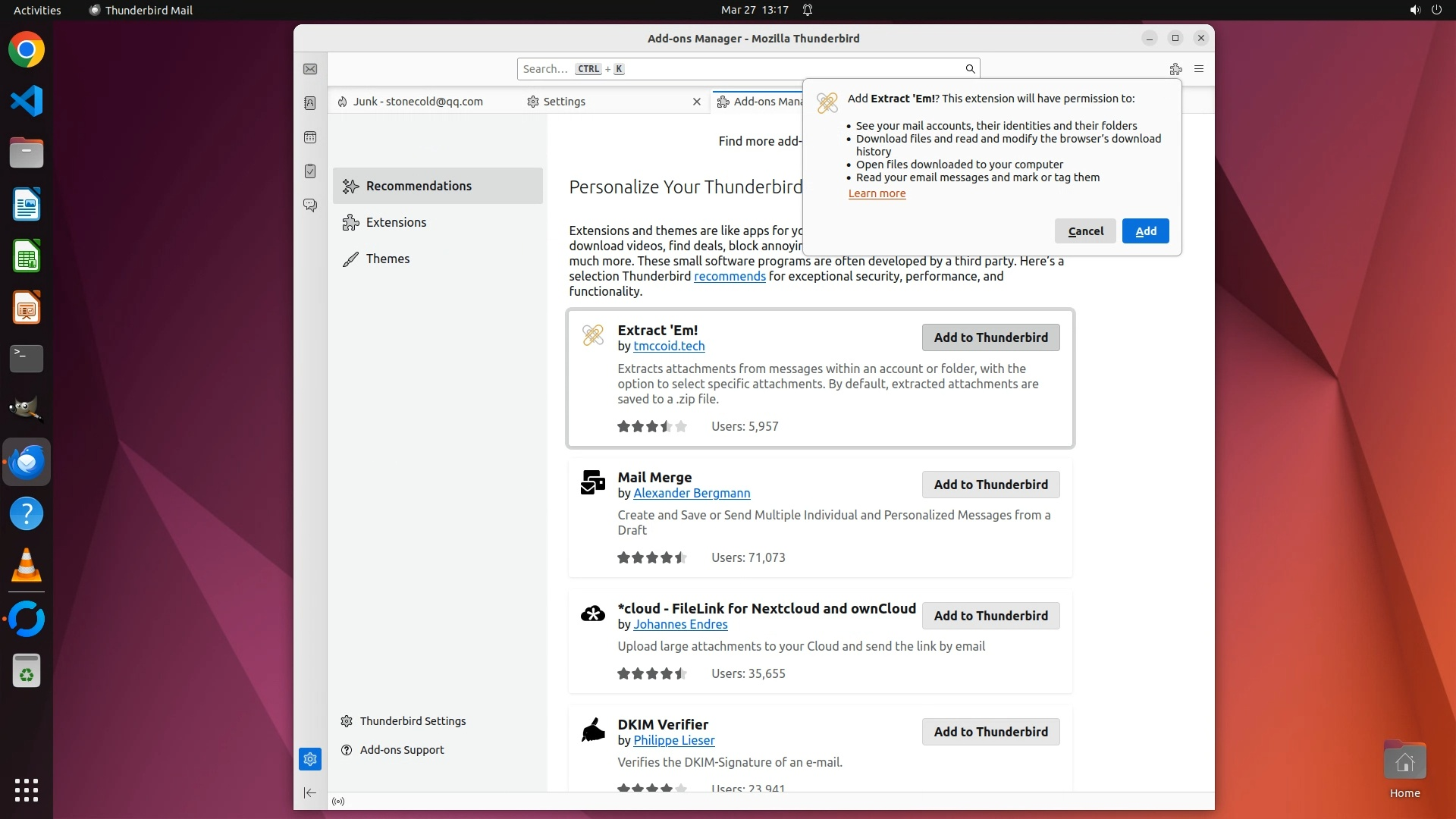Switch to the Junk mail tab
Viewport: 1456px width, 819px height.
[x=418, y=102]
